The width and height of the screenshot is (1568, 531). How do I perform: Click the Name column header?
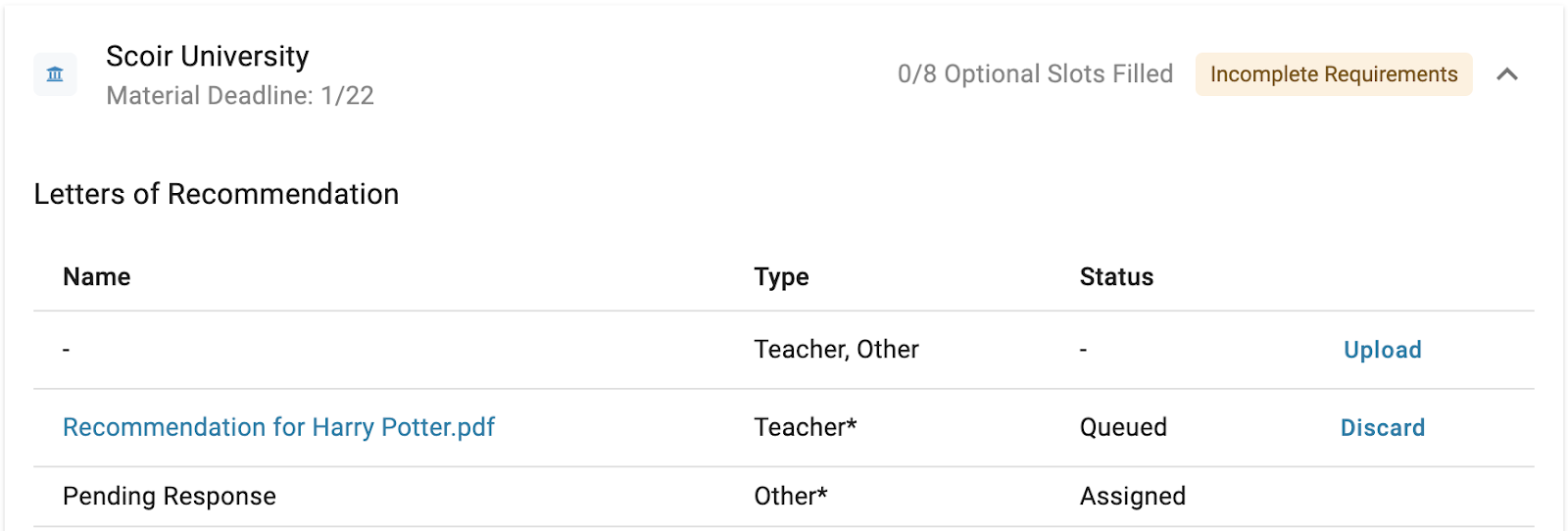[x=96, y=277]
